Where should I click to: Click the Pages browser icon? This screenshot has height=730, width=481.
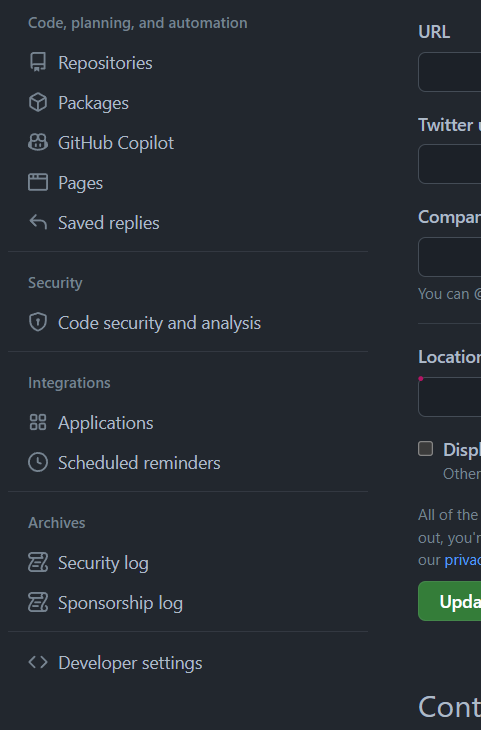coord(38,182)
